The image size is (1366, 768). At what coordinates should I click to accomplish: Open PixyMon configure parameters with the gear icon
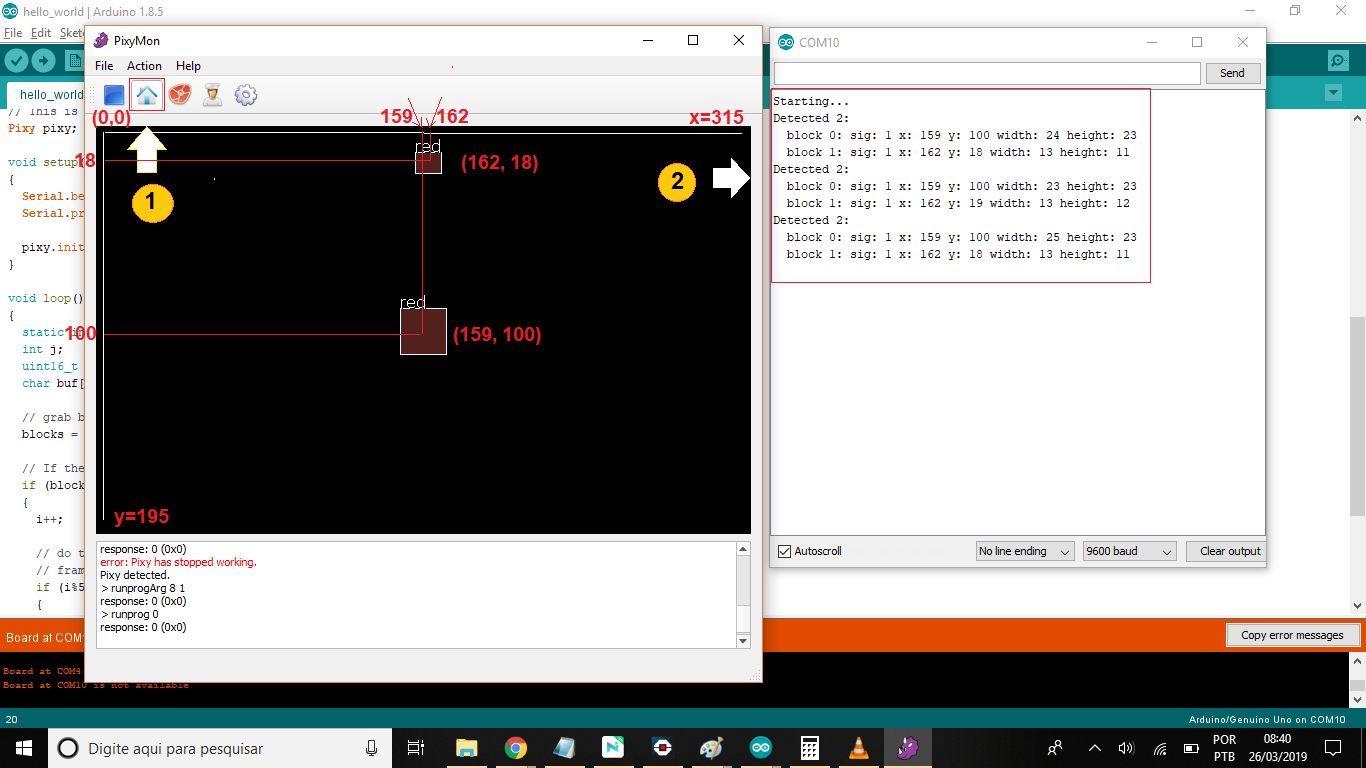click(x=245, y=94)
